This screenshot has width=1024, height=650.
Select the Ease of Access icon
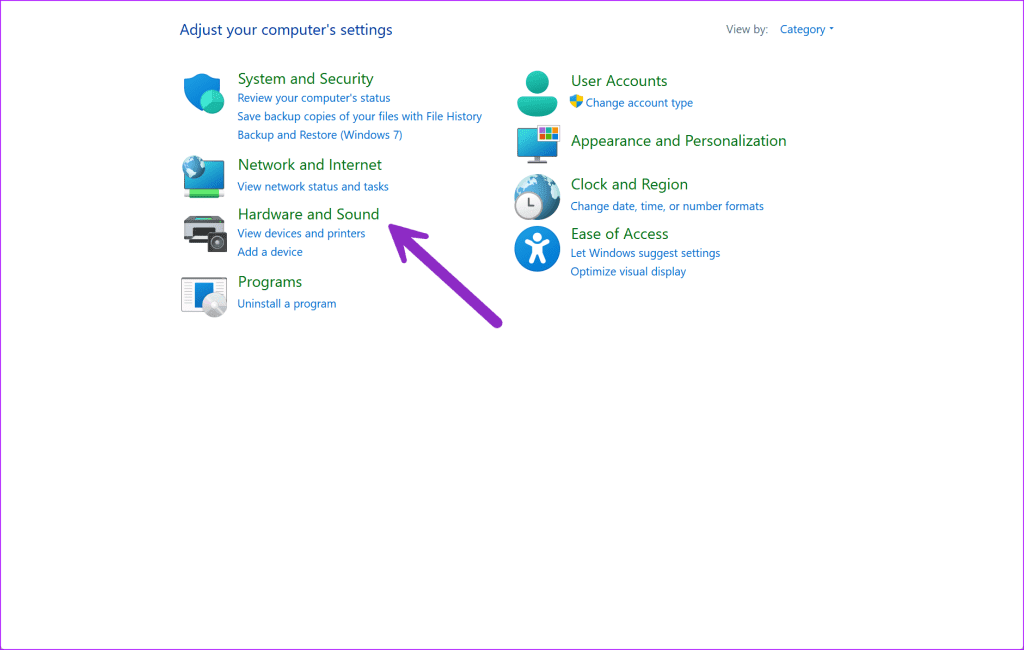coord(537,249)
